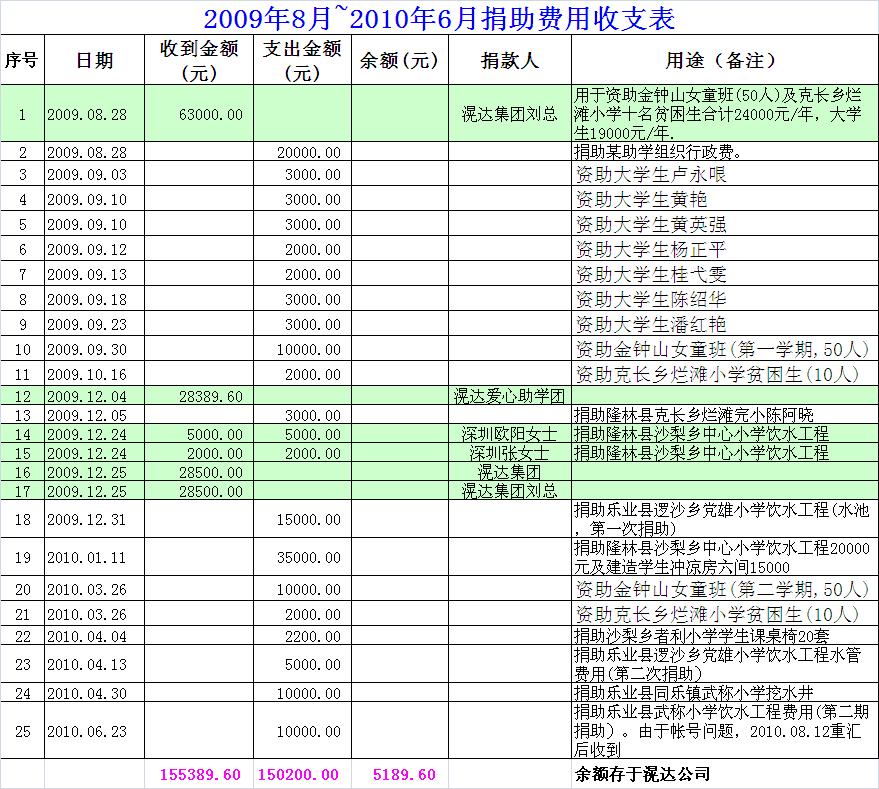This screenshot has height=789, width=879.
Task: Click the note 资助大学生黄艳
Action: point(641,199)
